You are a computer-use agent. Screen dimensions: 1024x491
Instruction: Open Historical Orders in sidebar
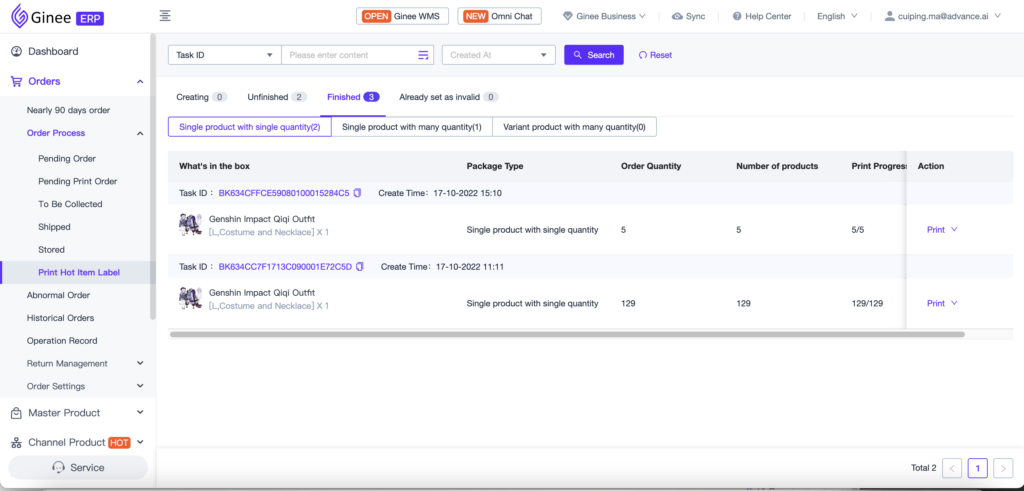(61, 318)
